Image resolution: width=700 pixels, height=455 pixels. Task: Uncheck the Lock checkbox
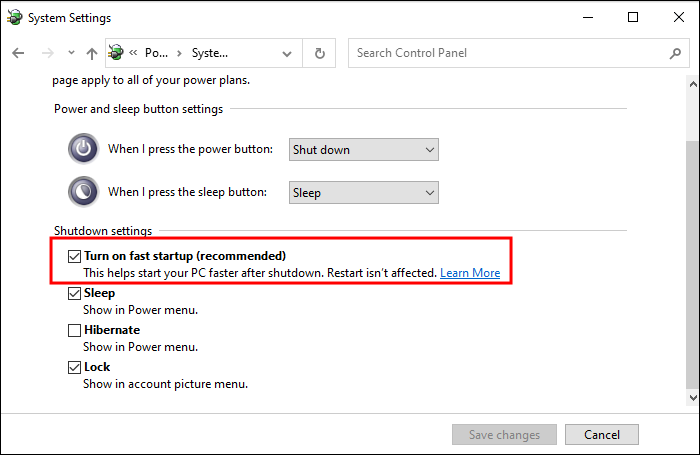74,367
